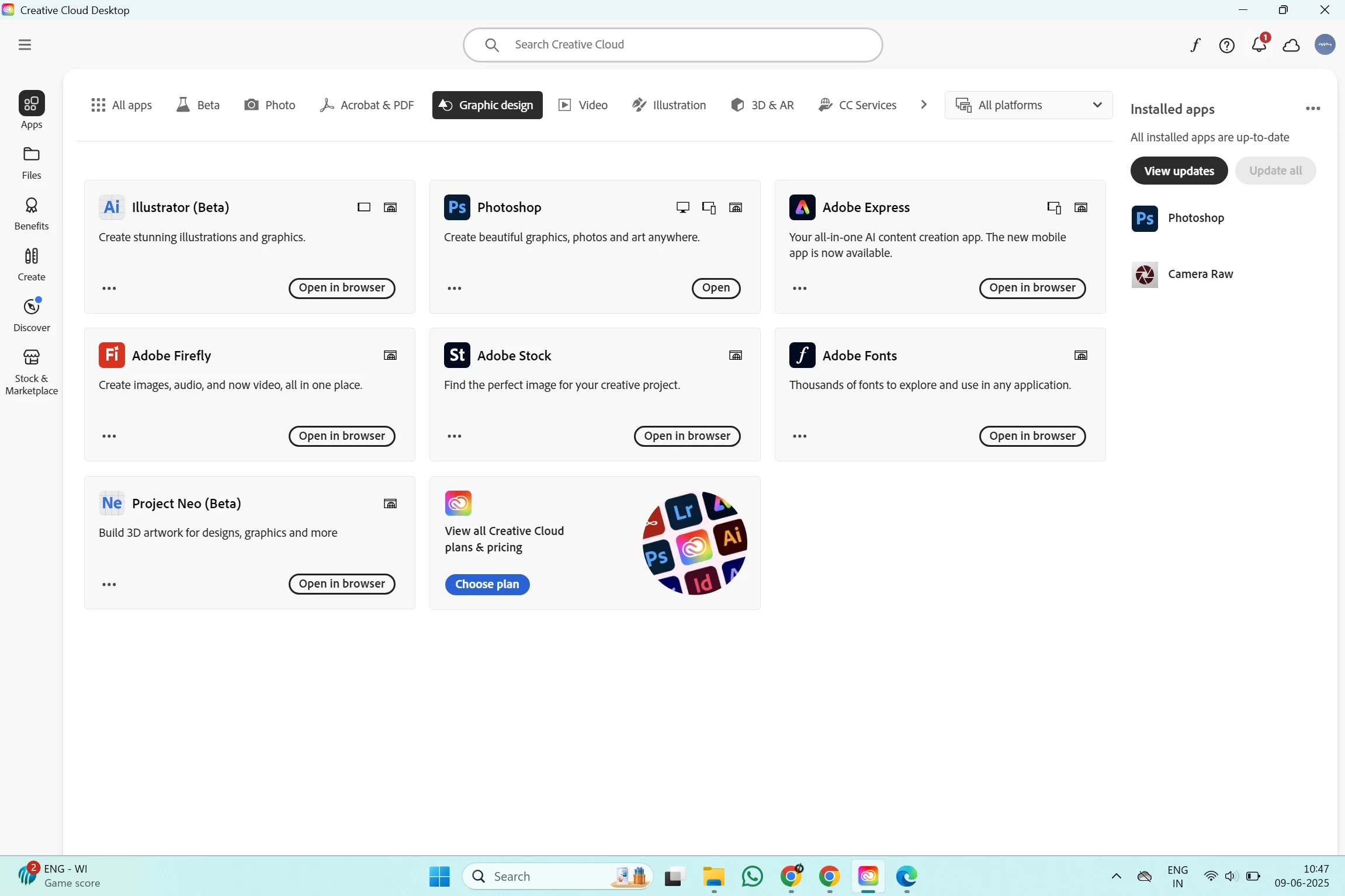
Task: Open the fonts icon in header
Action: 1195,45
